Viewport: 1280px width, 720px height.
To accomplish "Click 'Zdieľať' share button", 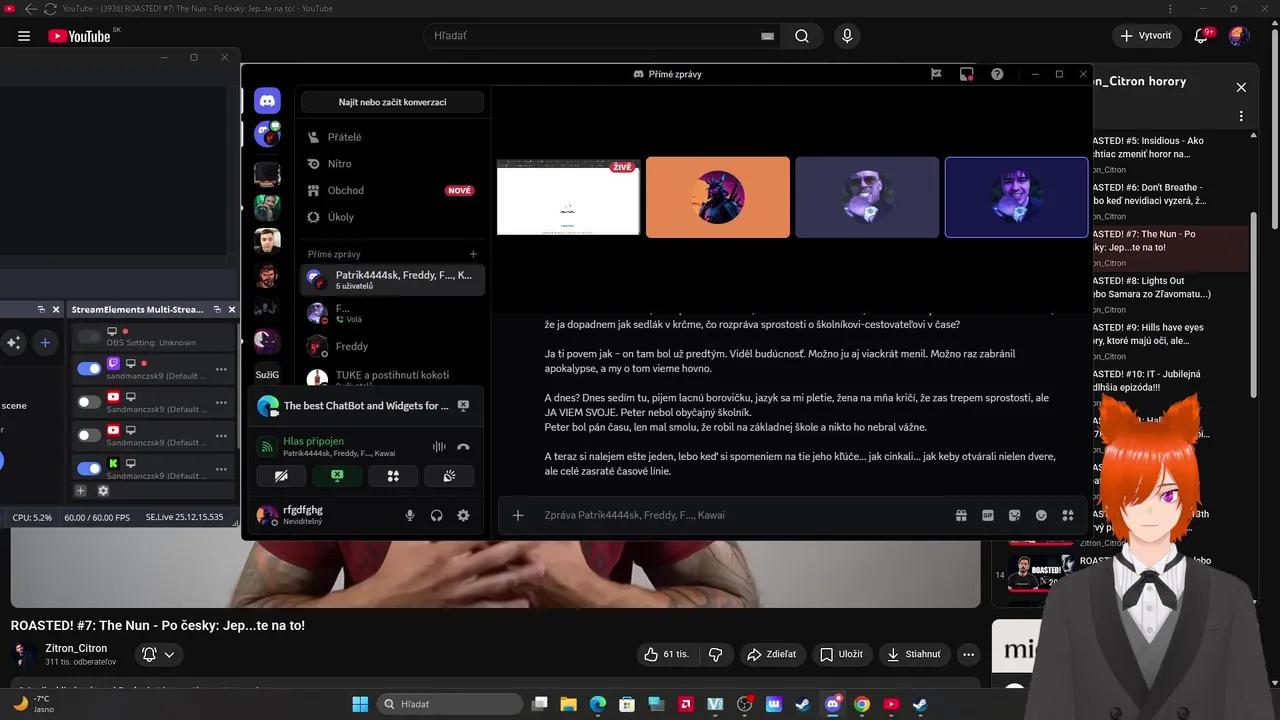I will coord(771,654).
